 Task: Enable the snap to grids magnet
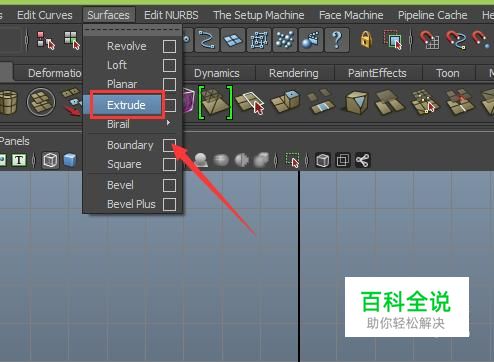(430, 40)
